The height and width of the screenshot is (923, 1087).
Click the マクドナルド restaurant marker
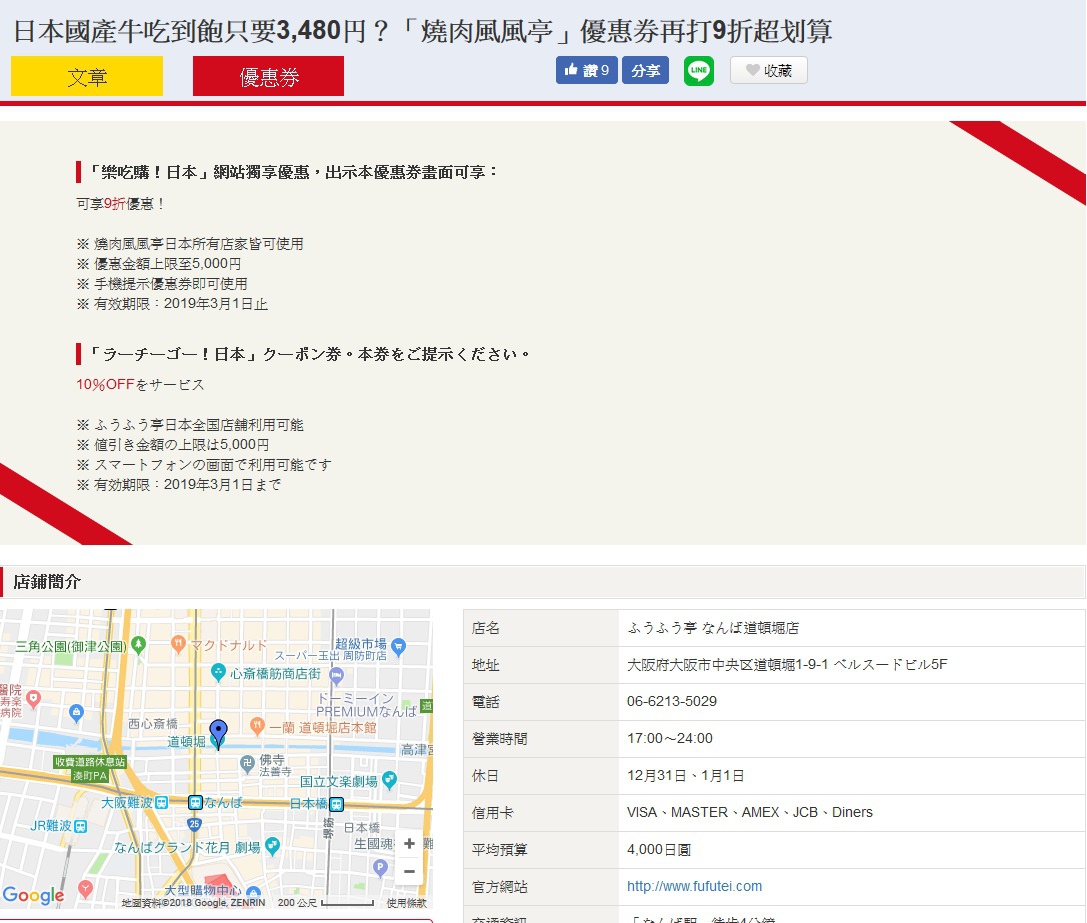178,644
